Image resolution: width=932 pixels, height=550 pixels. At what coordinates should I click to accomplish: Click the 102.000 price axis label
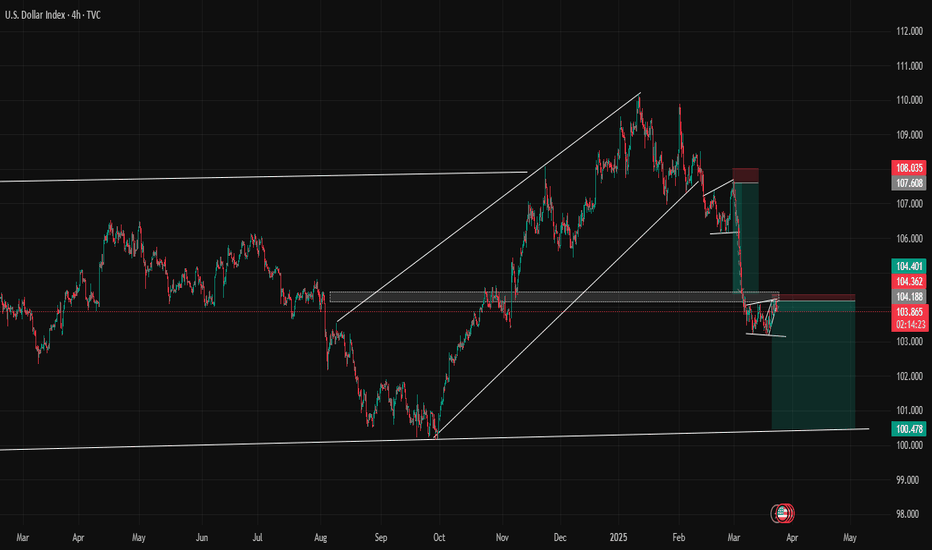(909, 376)
